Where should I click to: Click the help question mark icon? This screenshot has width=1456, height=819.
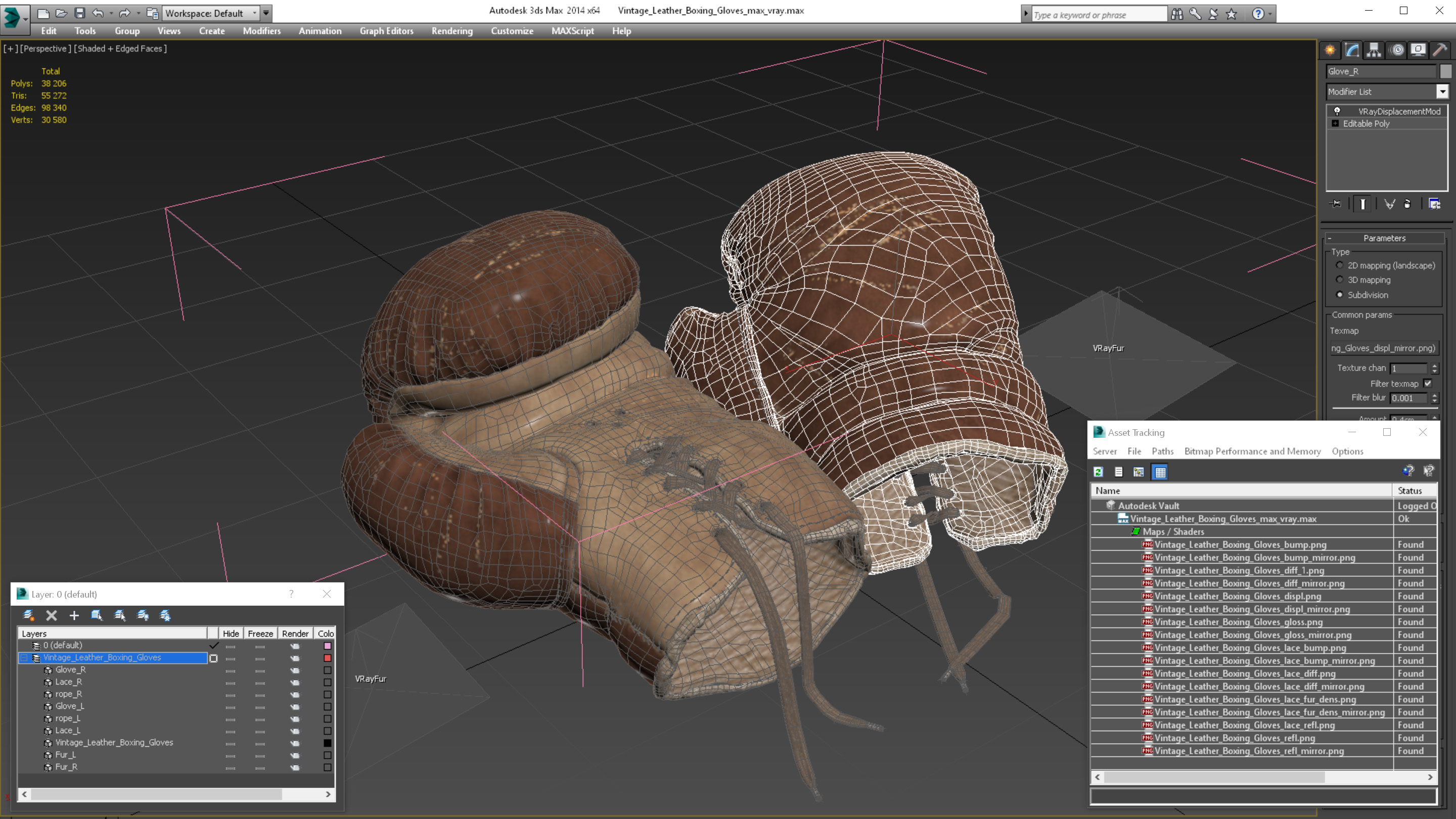pyautogui.click(x=1258, y=14)
